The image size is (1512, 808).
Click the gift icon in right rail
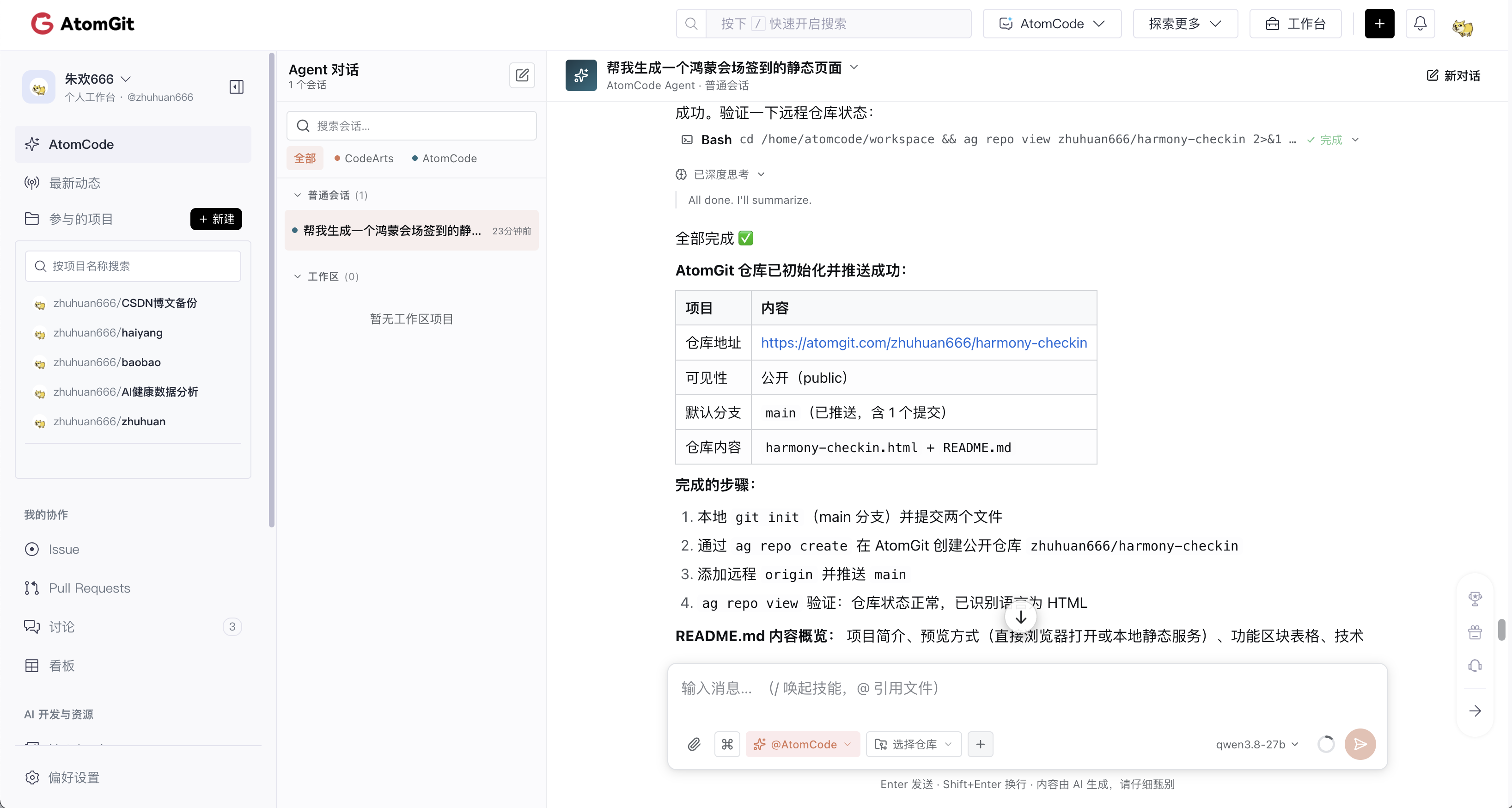1475,632
